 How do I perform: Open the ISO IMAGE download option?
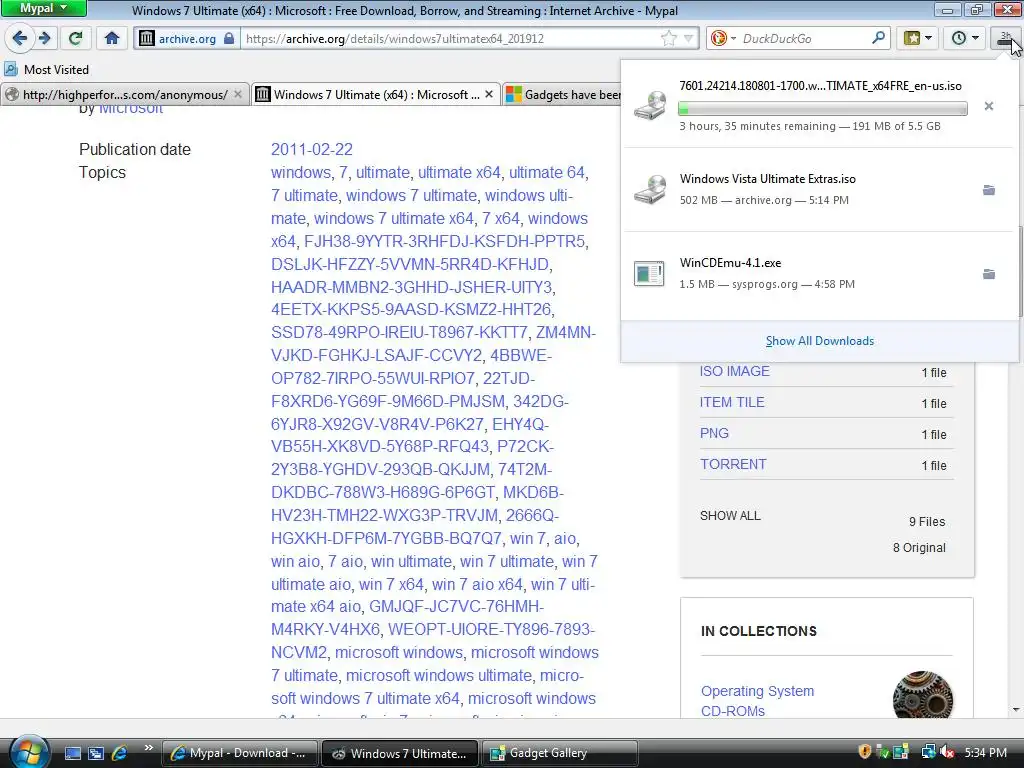click(x=735, y=371)
